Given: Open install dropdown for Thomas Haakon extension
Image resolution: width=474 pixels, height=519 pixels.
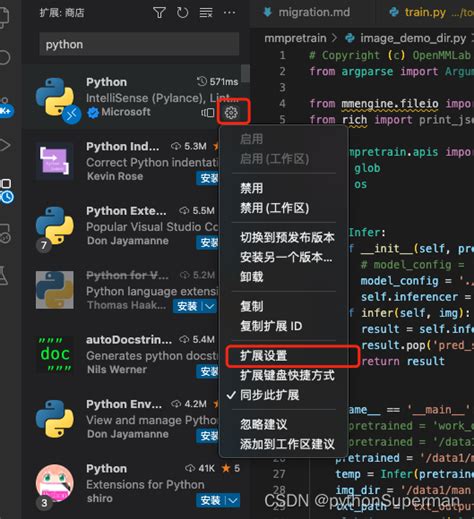Looking at the screenshot, I should click(210, 306).
